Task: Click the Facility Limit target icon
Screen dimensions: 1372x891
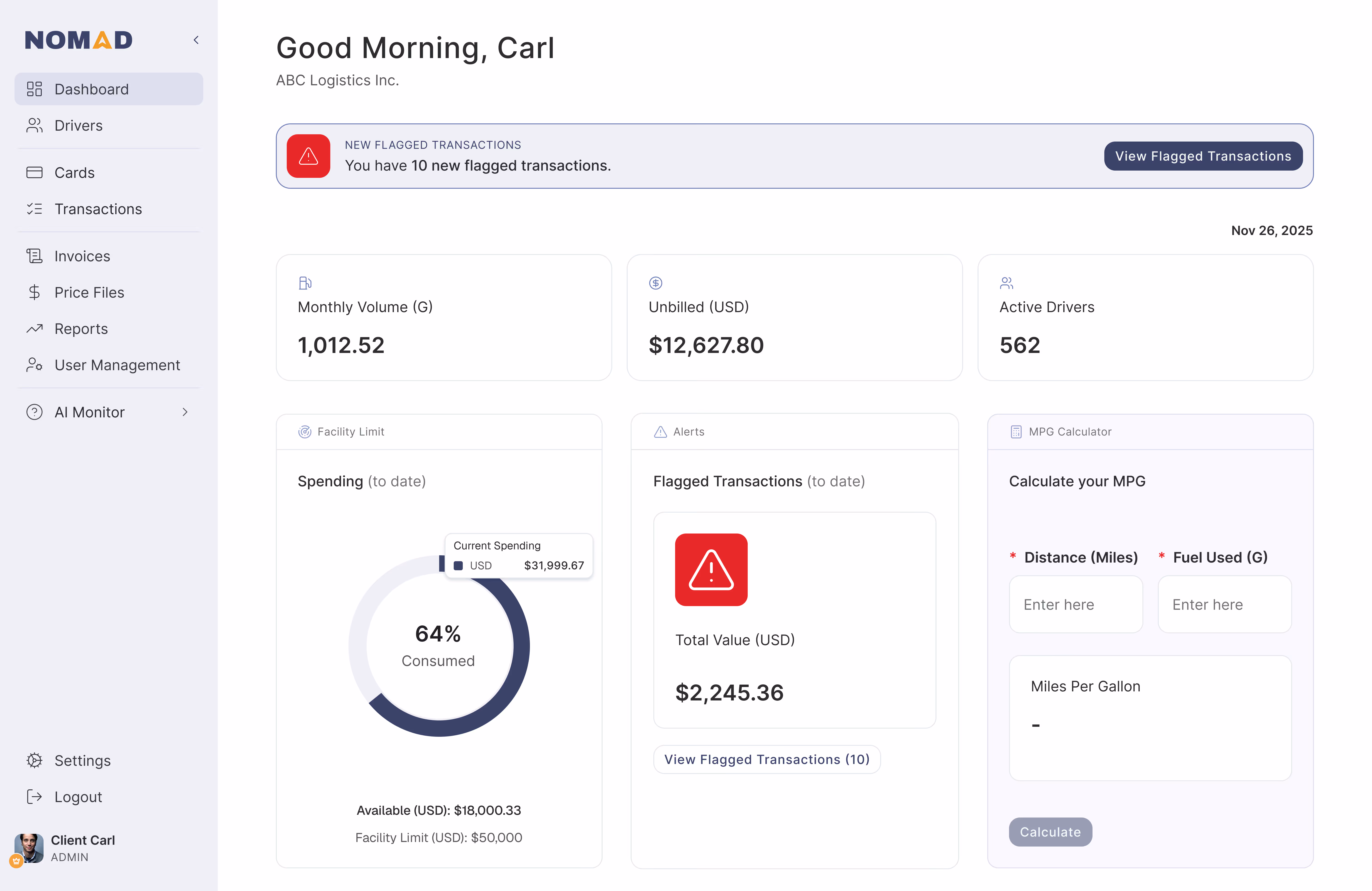Action: coord(305,431)
